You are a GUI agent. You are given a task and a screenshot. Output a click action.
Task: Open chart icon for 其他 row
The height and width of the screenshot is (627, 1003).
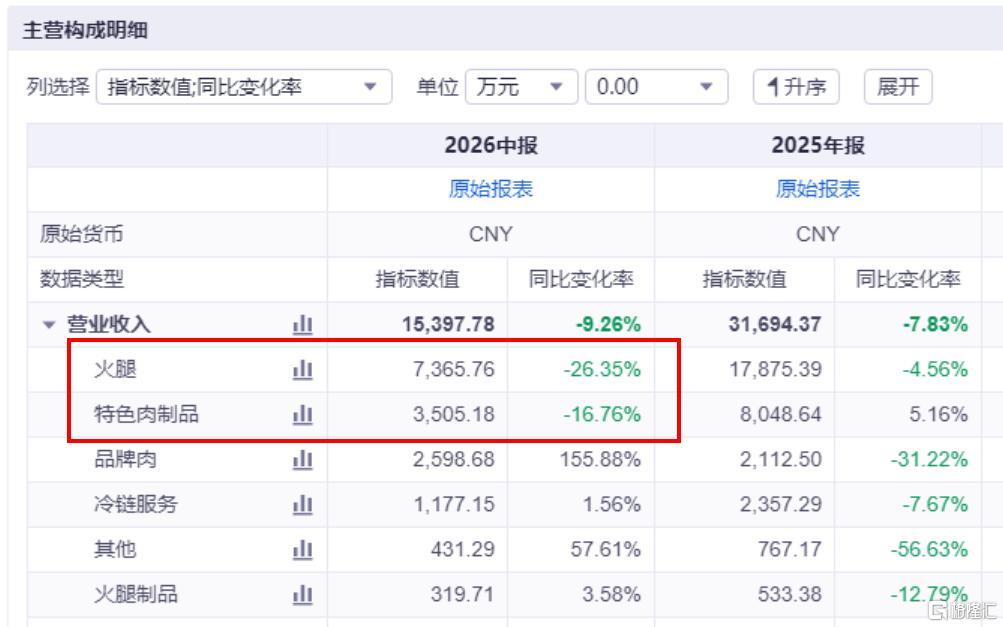tap(303, 550)
